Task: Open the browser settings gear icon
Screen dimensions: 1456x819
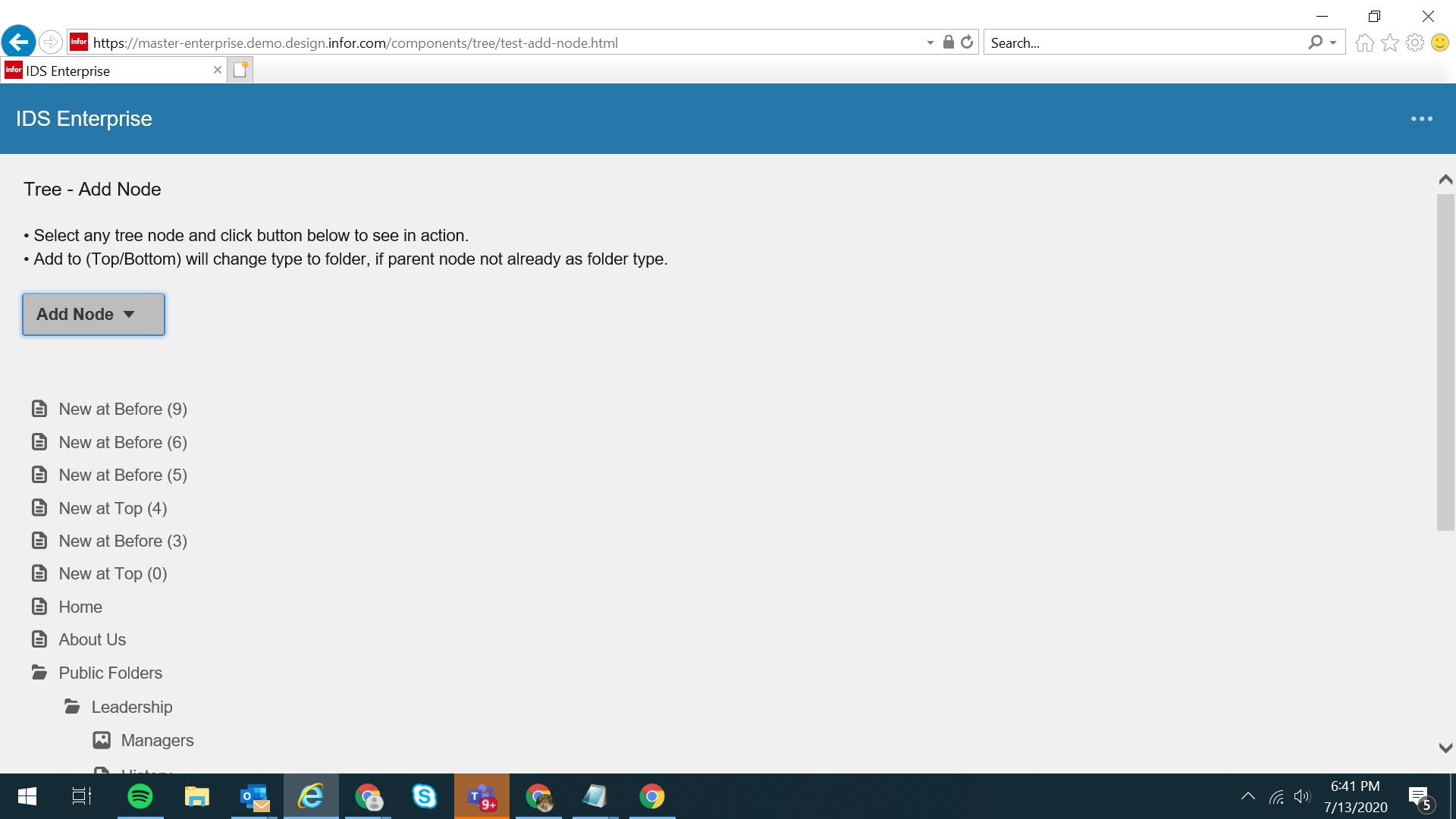Action: 1414,42
